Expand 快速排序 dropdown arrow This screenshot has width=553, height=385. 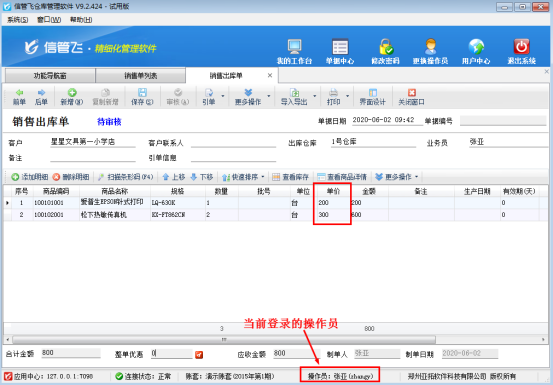tap(263, 177)
